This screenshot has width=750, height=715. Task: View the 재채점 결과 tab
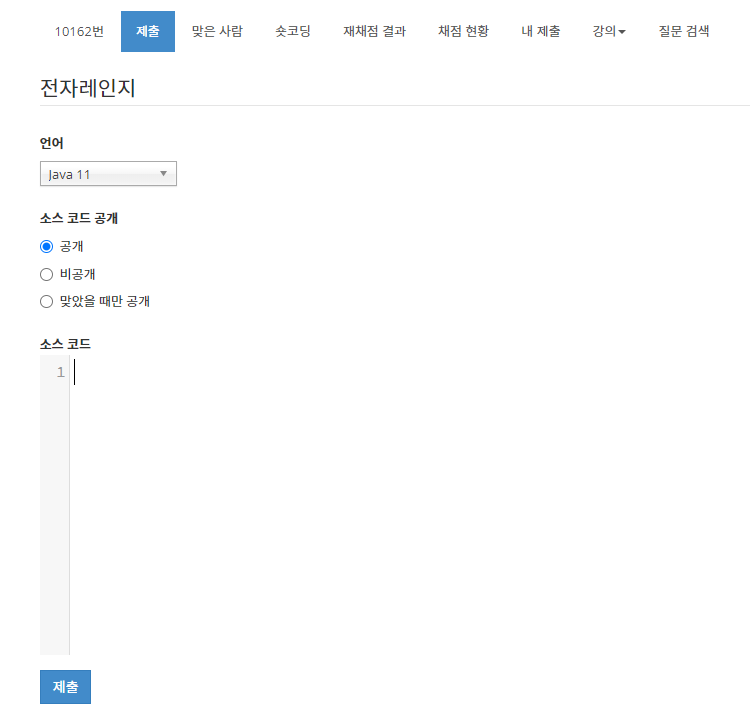click(375, 32)
